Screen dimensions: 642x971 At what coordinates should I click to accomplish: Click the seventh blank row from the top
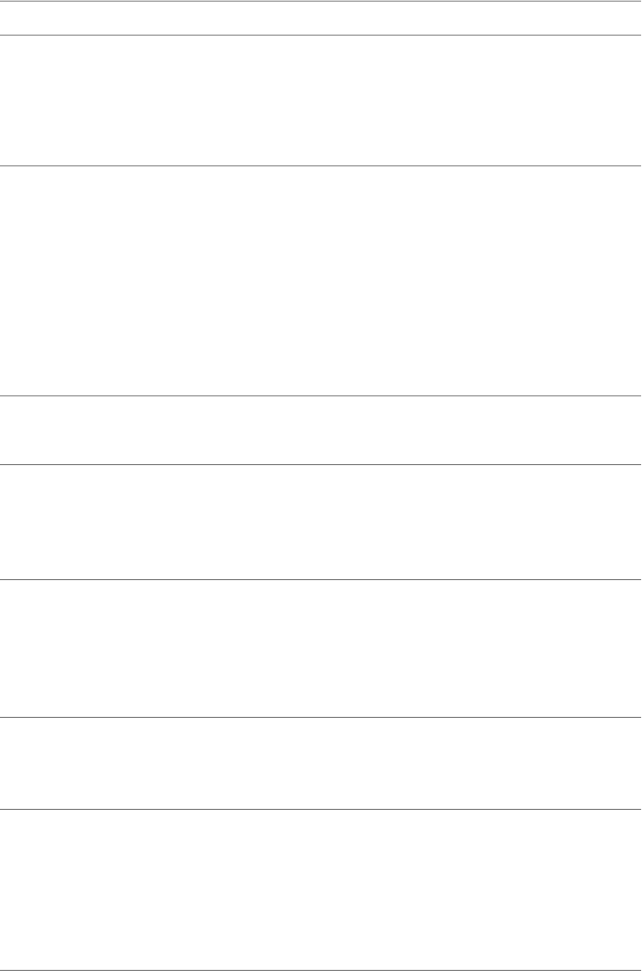point(320,762)
